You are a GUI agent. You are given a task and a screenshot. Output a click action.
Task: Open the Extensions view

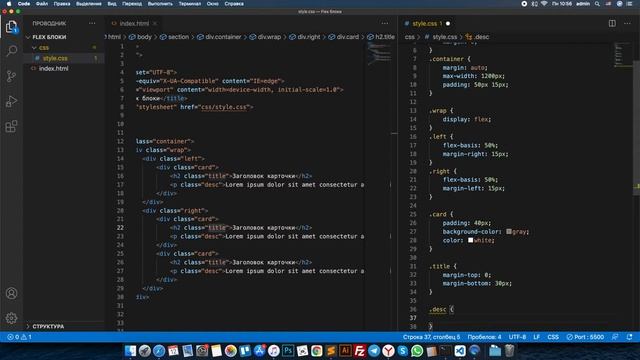click(11, 126)
